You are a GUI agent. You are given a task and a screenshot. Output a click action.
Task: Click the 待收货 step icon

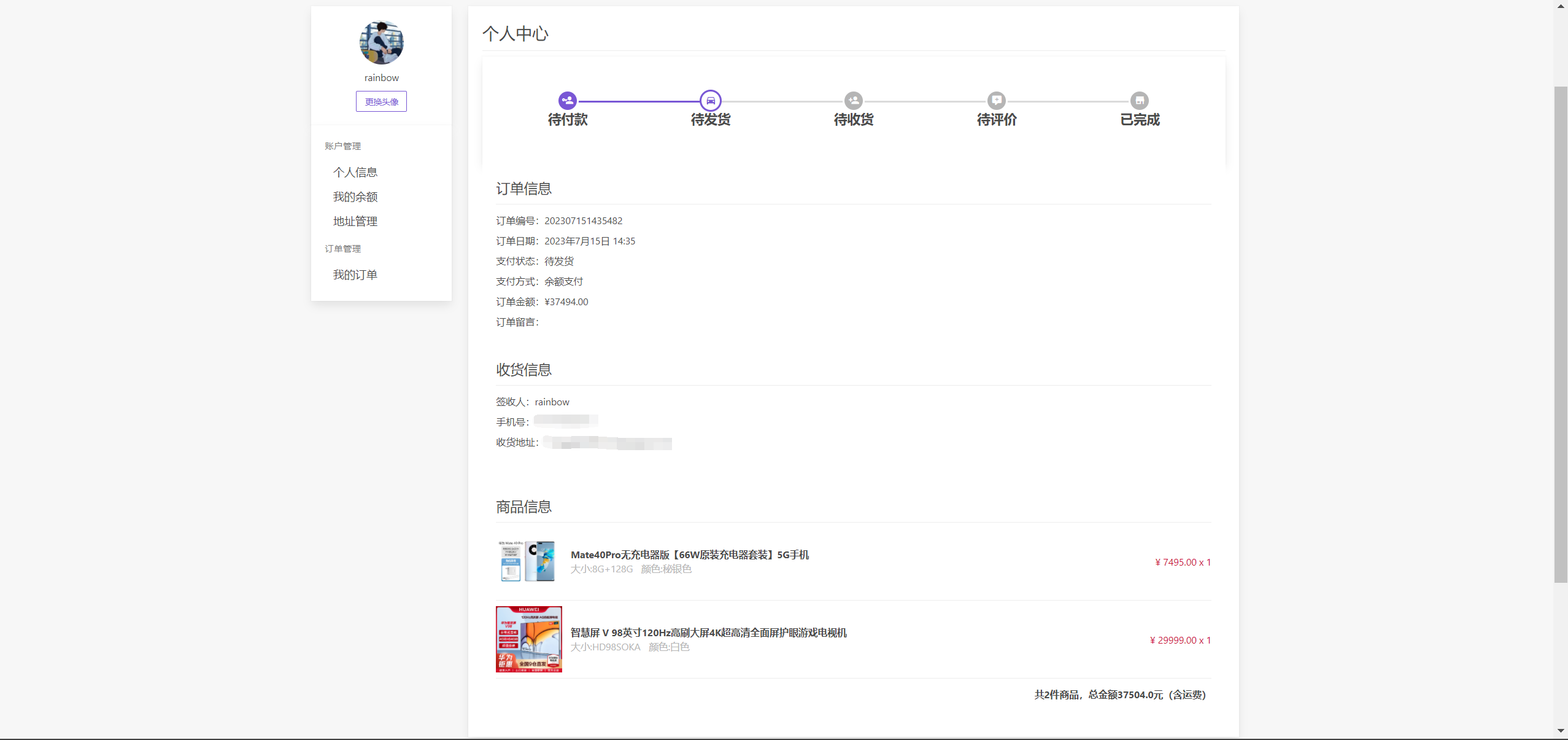point(853,100)
